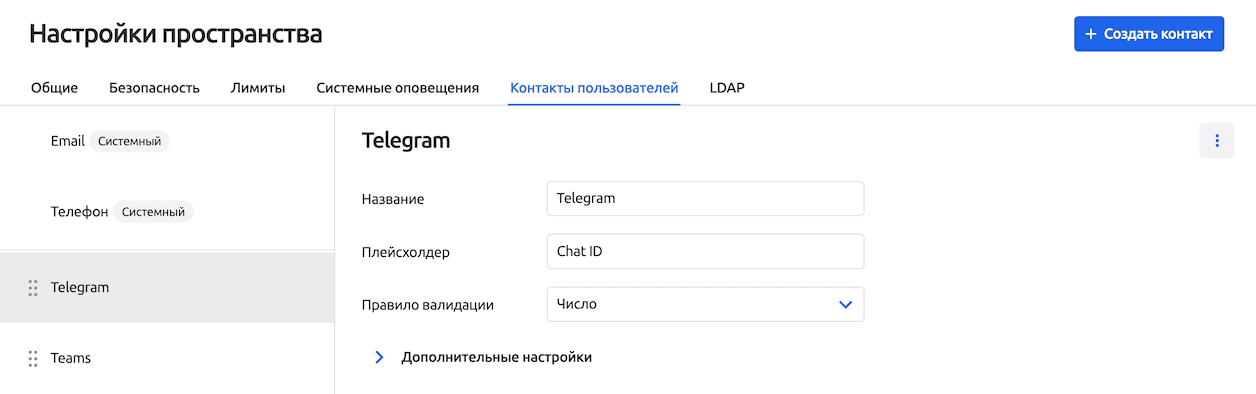
Task: Switch to the Общие tab
Action: click(x=54, y=88)
